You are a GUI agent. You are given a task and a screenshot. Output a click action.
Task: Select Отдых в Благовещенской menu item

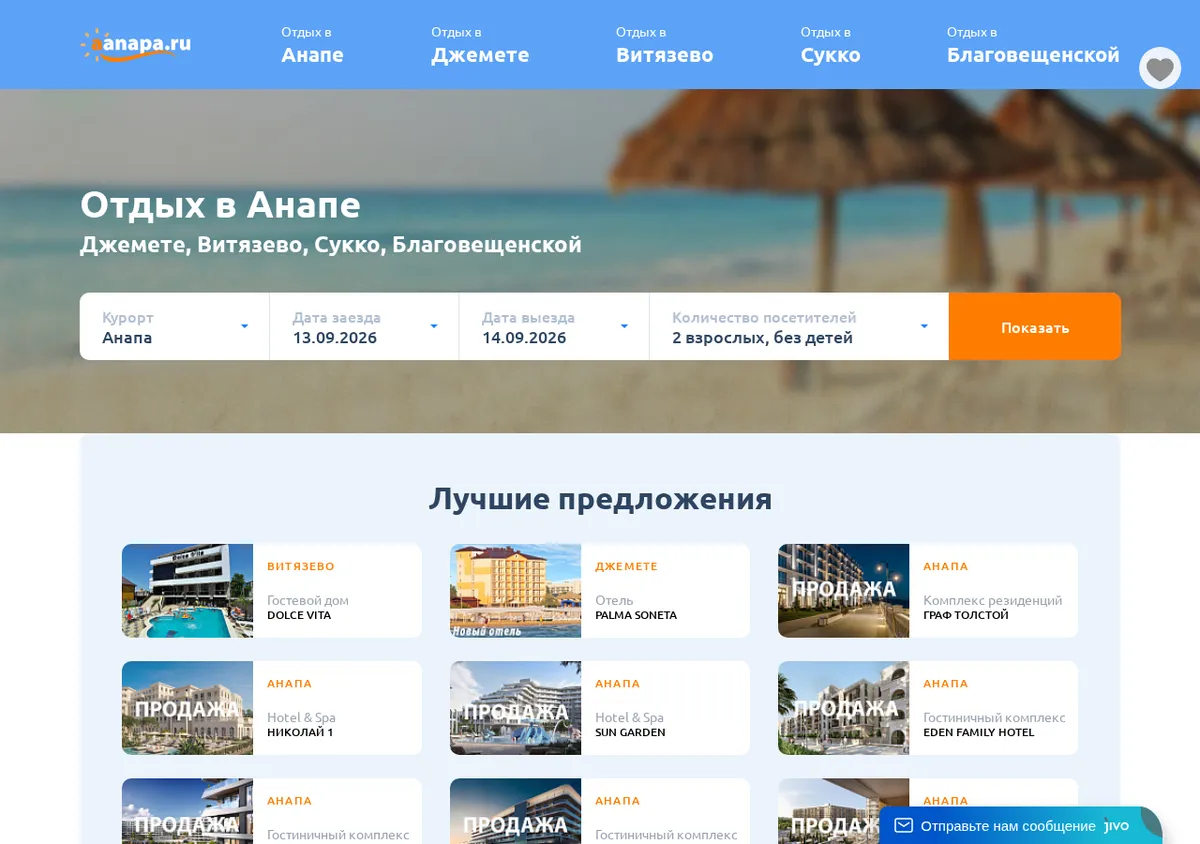tap(1033, 46)
